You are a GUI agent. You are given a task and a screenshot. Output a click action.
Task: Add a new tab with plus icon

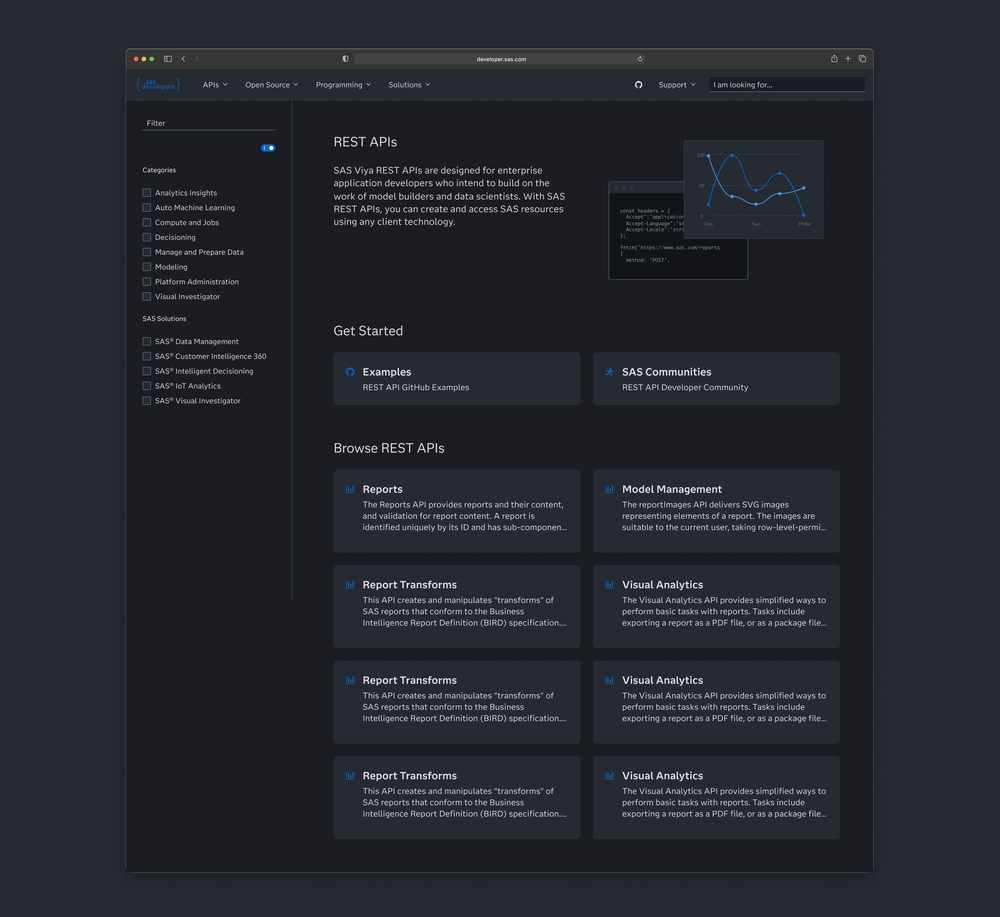848,59
